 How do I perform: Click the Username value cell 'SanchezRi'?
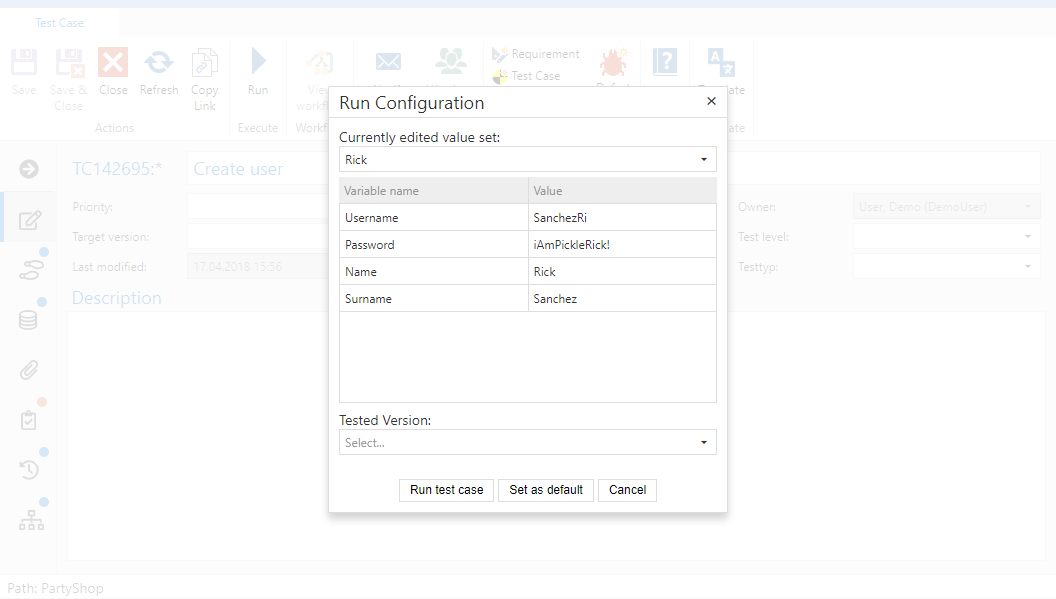pyautogui.click(x=621, y=218)
